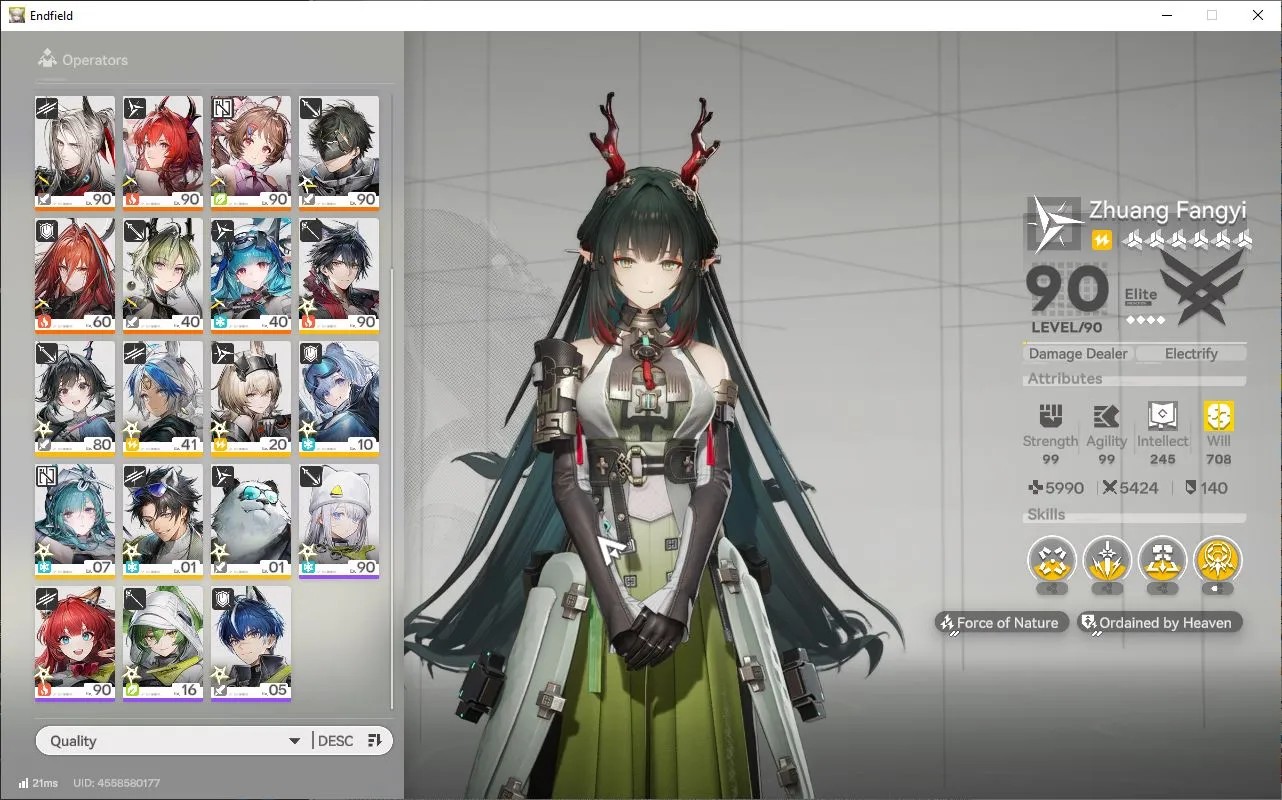Open the fully gold flower skill icon
This screenshot has height=800, width=1282.
[x=1217, y=560]
